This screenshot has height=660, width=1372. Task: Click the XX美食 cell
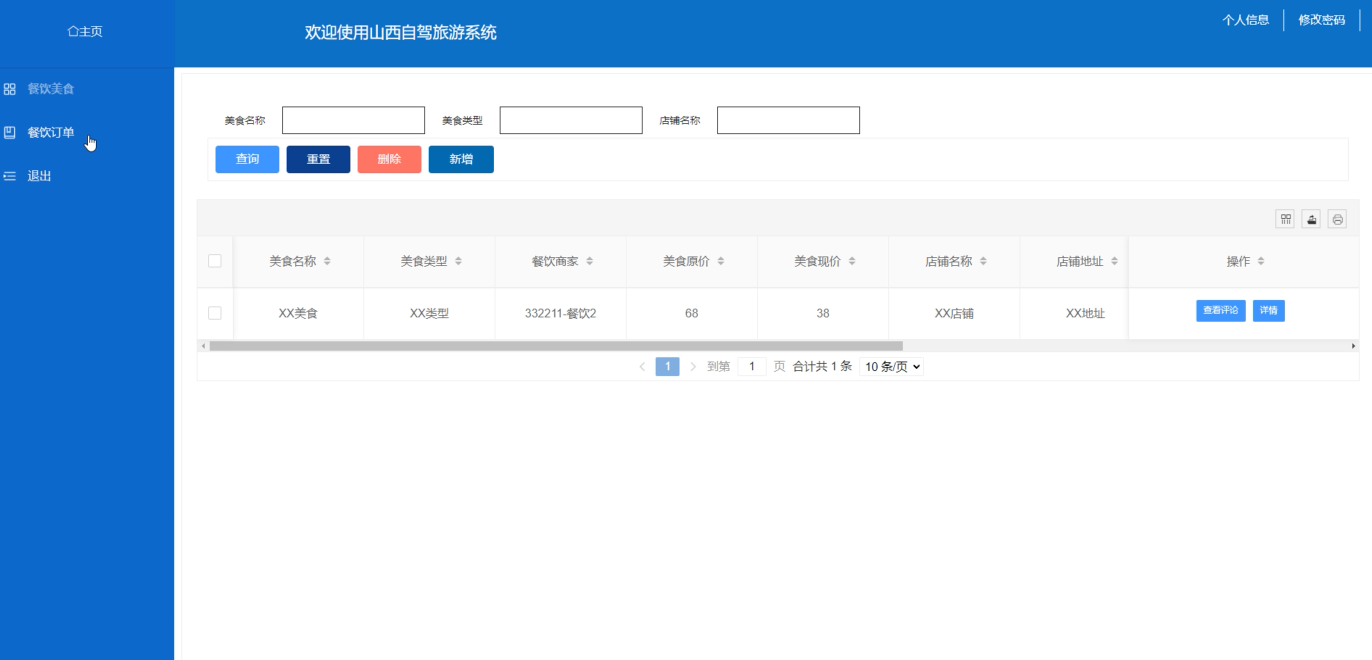[x=298, y=313]
